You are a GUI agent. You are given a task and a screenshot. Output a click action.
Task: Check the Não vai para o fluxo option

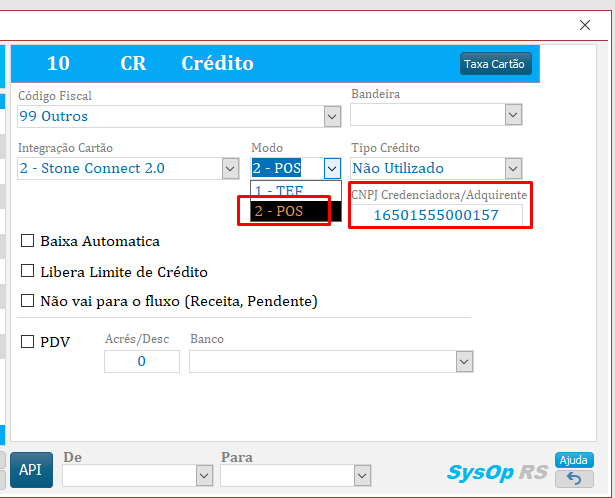pos(28,301)
